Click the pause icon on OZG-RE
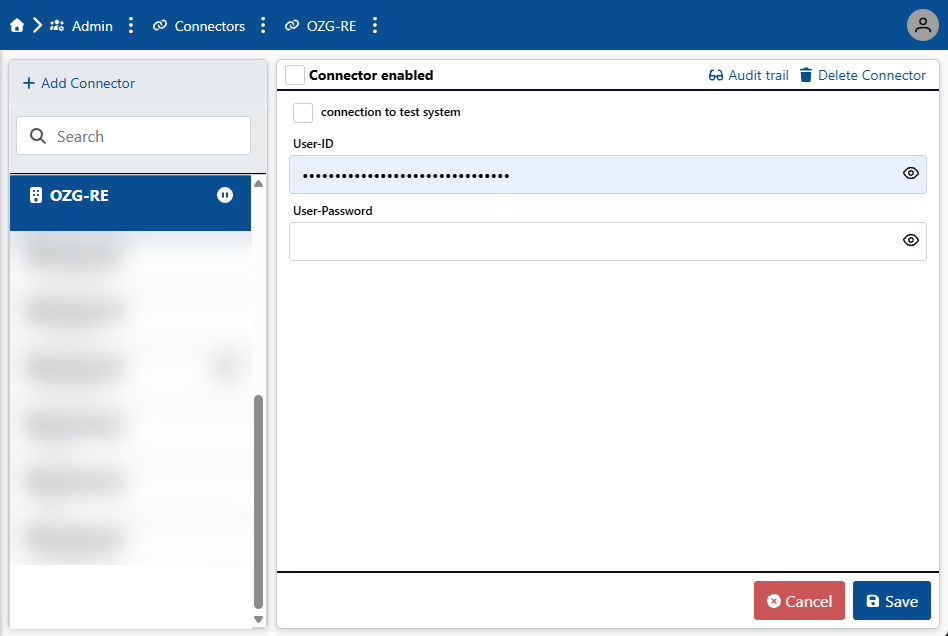 (x=225, y=195)
